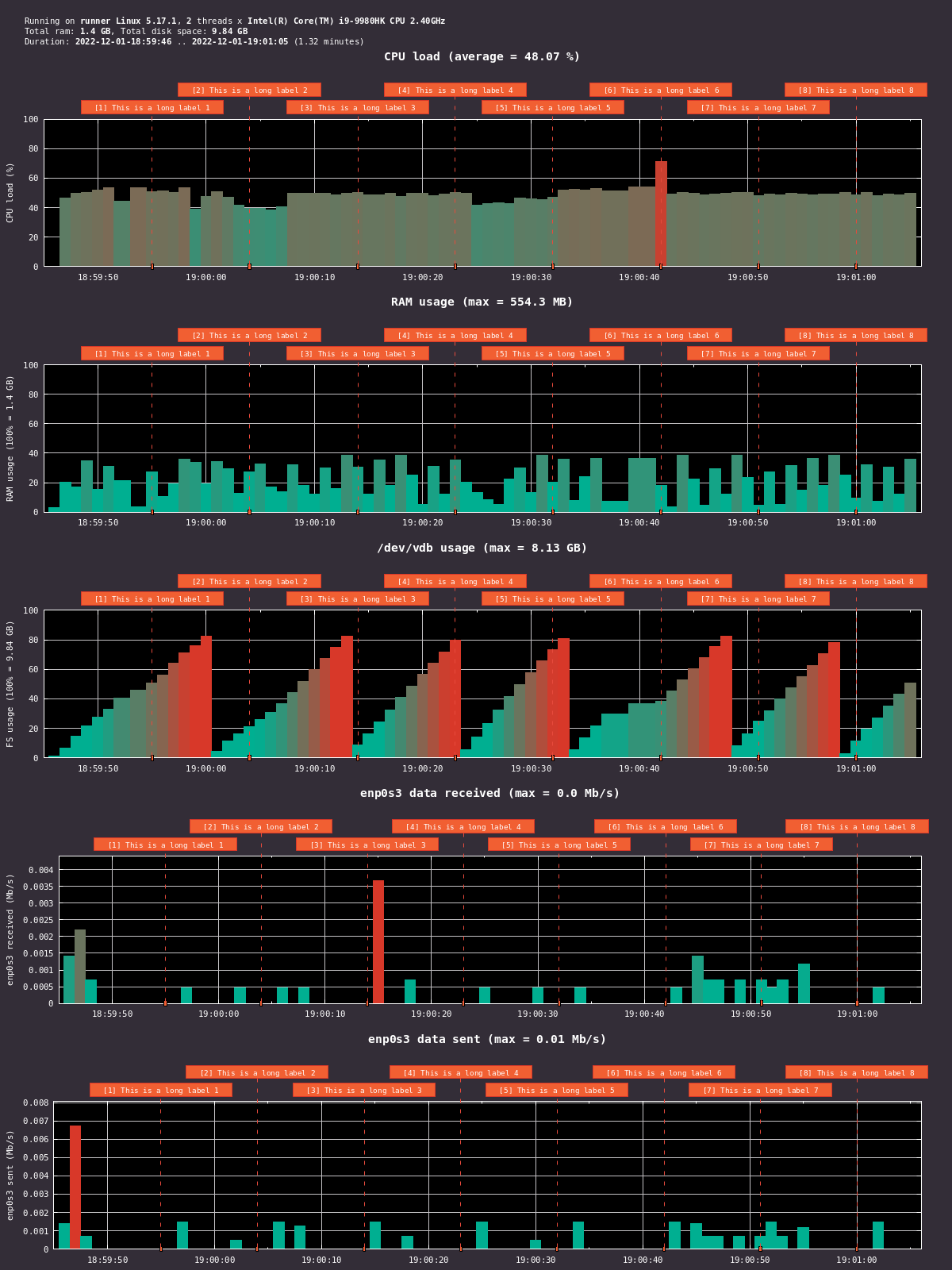Click 18:59:50 tick on RAM usage x-axis

pos(98,522)
